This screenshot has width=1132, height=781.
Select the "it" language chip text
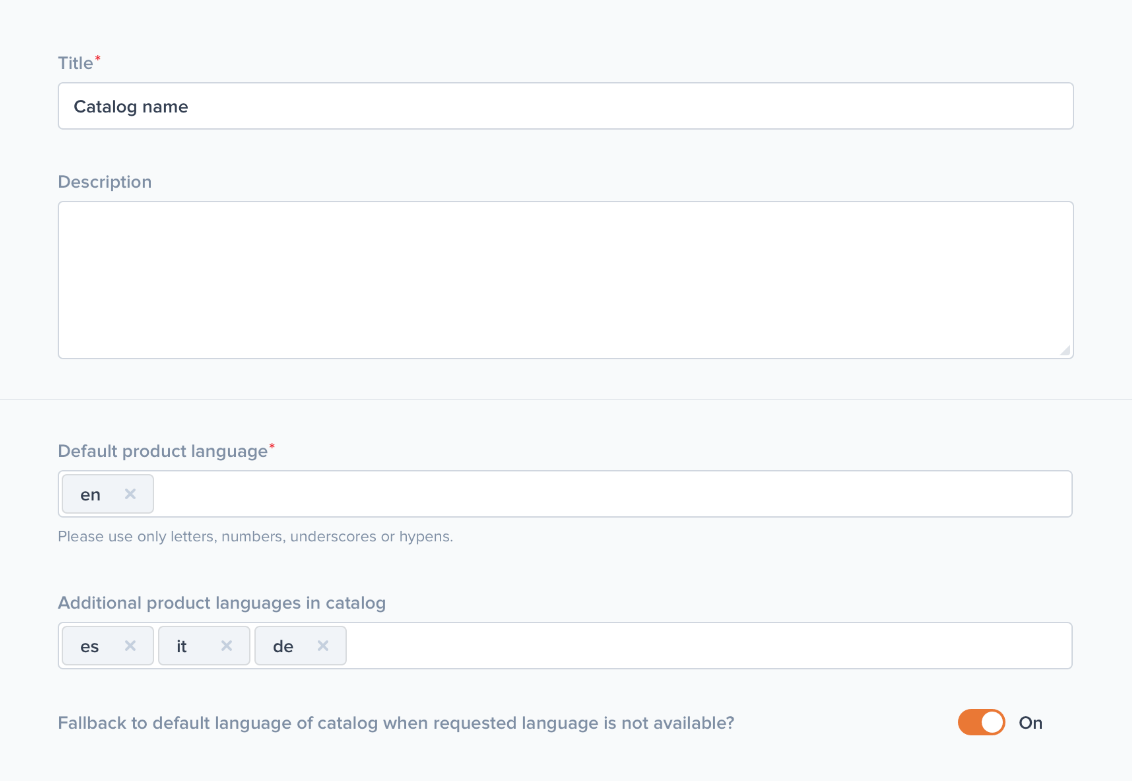click(182, 646)
